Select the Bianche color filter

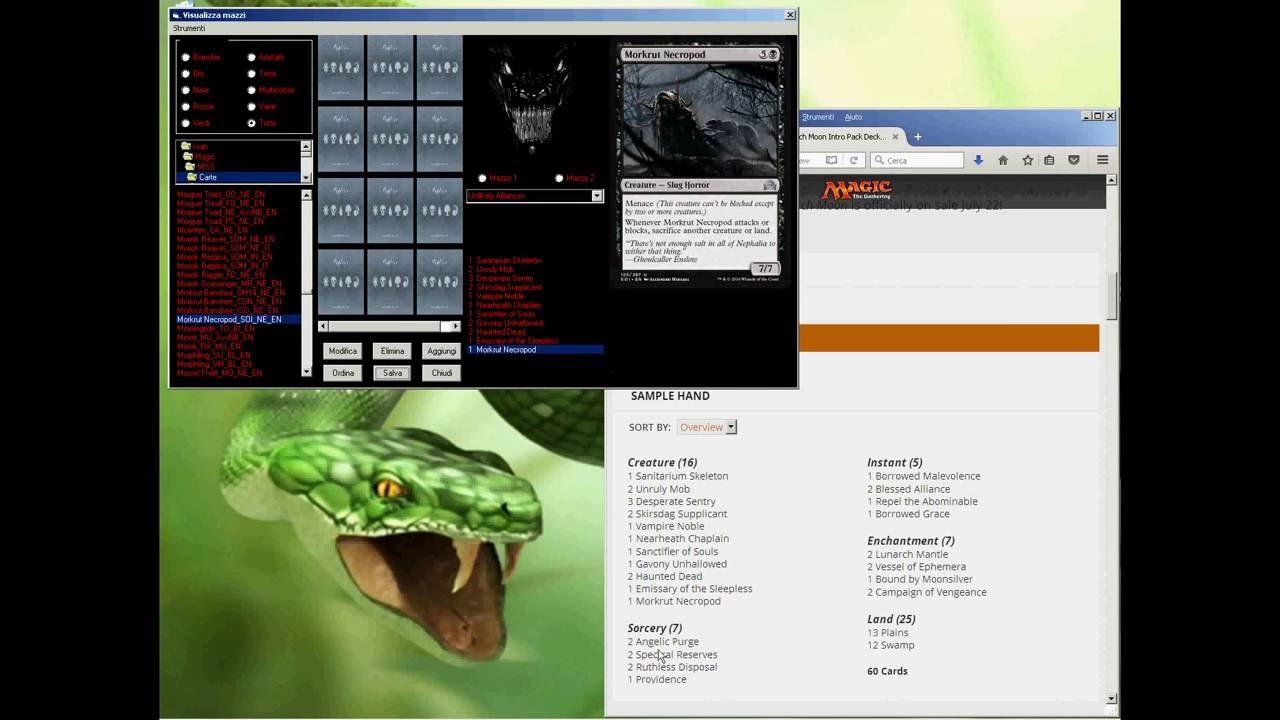pyautogui.click(x=185, y=57)
